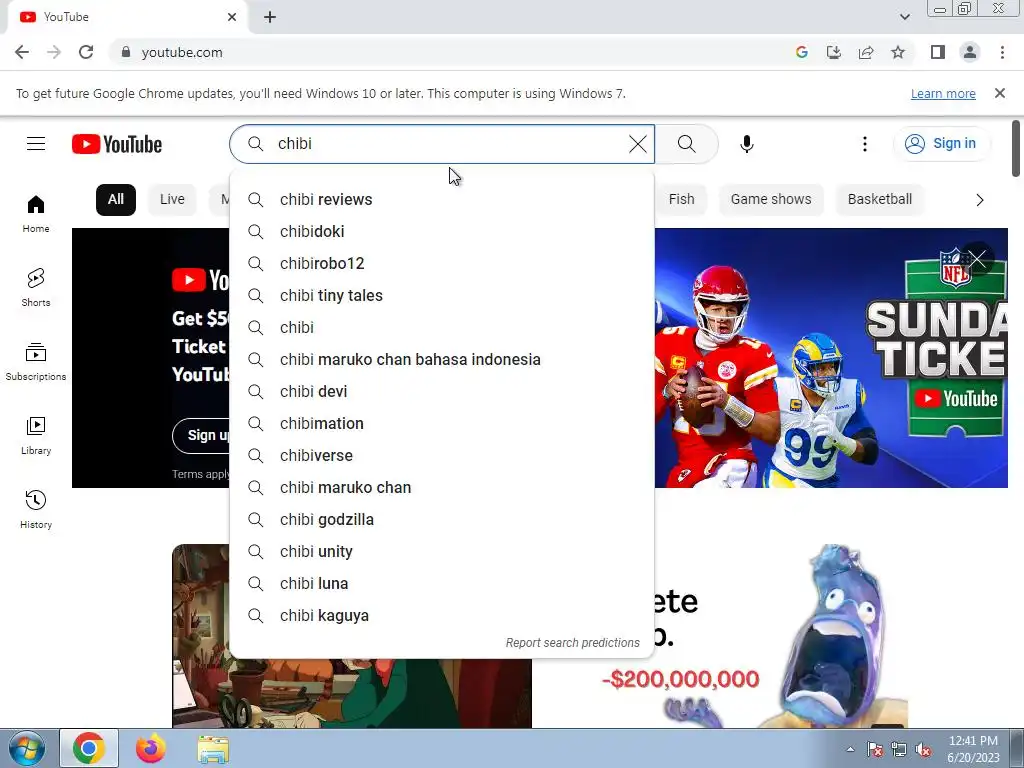The width and height of the screenshot is (1024, 768).
Task: Choose suggestion "chibirobo12"
Action: coord(442,263)
